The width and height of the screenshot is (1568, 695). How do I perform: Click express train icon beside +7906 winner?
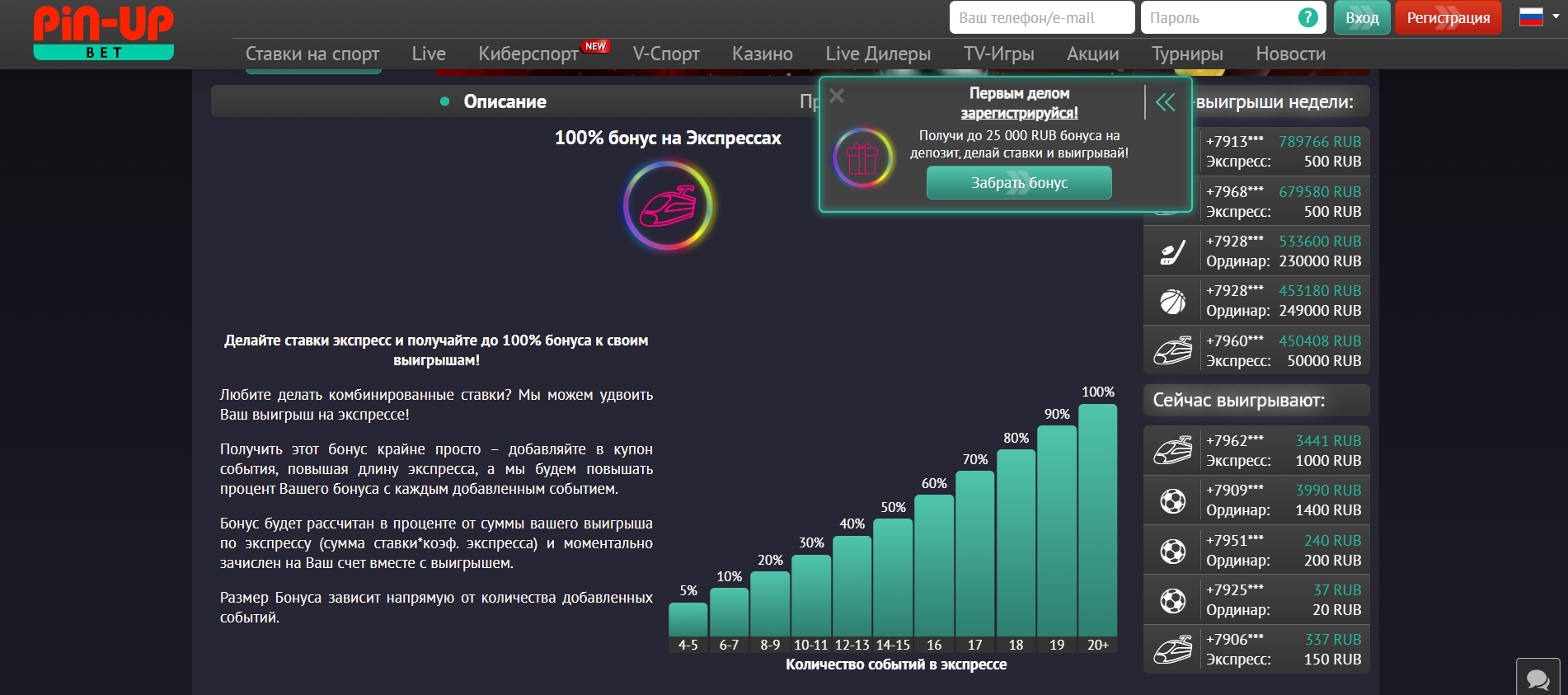coord(1172,650)
